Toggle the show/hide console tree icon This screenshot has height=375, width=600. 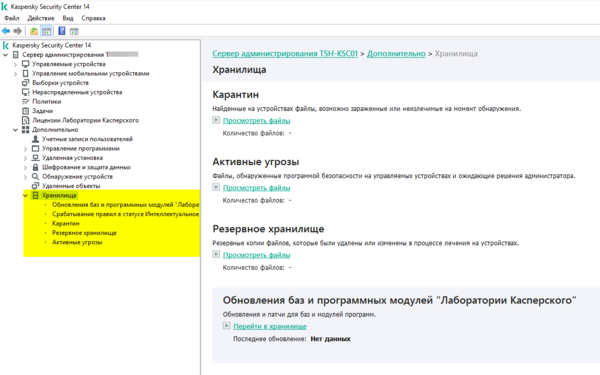click(46, 31)
